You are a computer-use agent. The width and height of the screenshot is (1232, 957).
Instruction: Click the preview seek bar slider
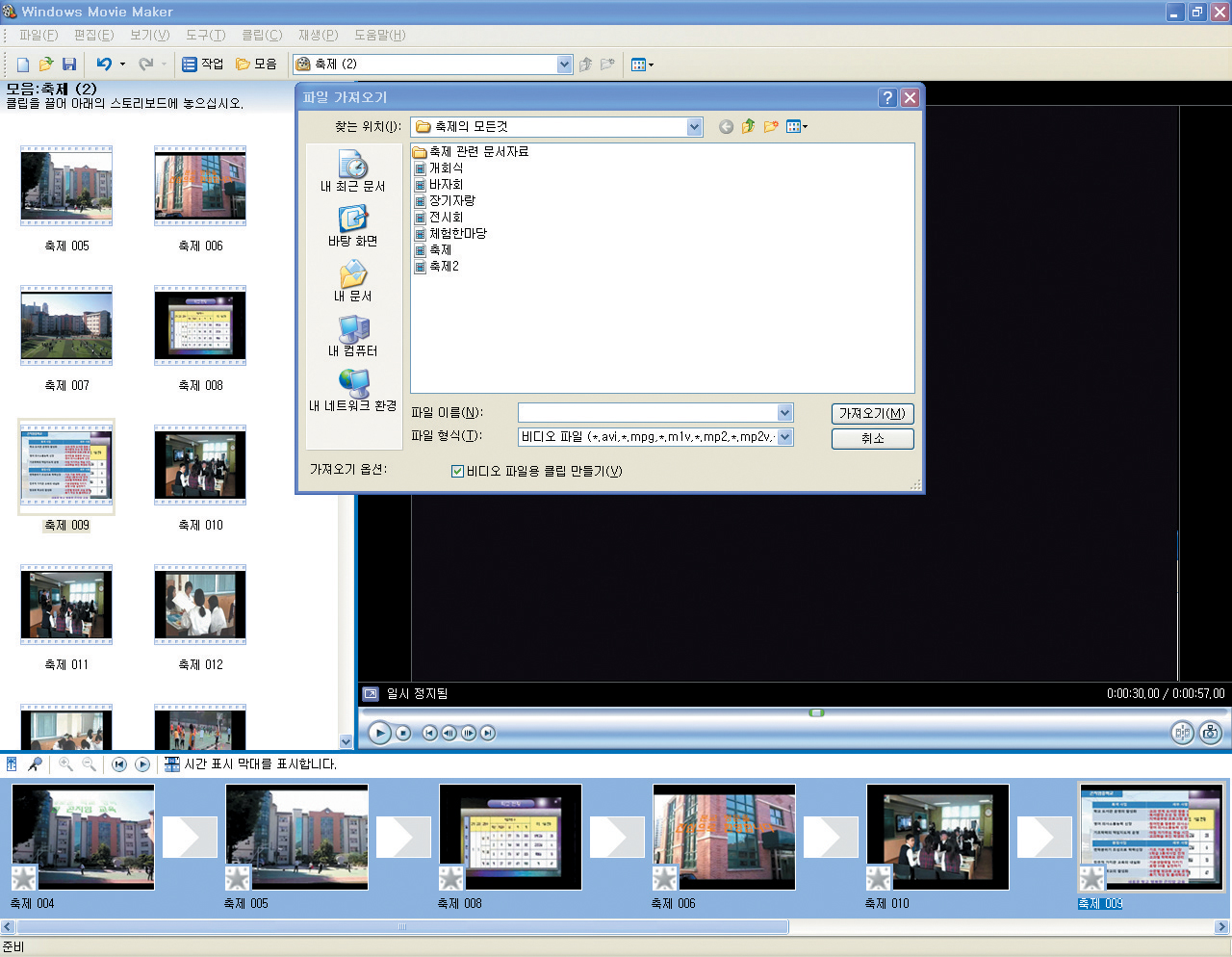tap(816, 712)
